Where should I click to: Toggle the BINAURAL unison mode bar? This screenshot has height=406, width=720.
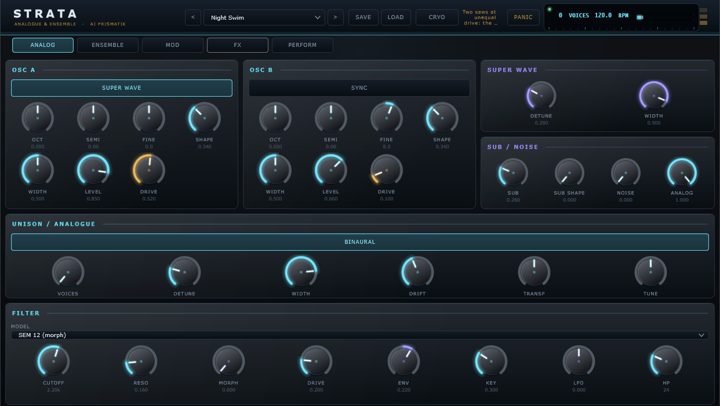tap(360, 242)
